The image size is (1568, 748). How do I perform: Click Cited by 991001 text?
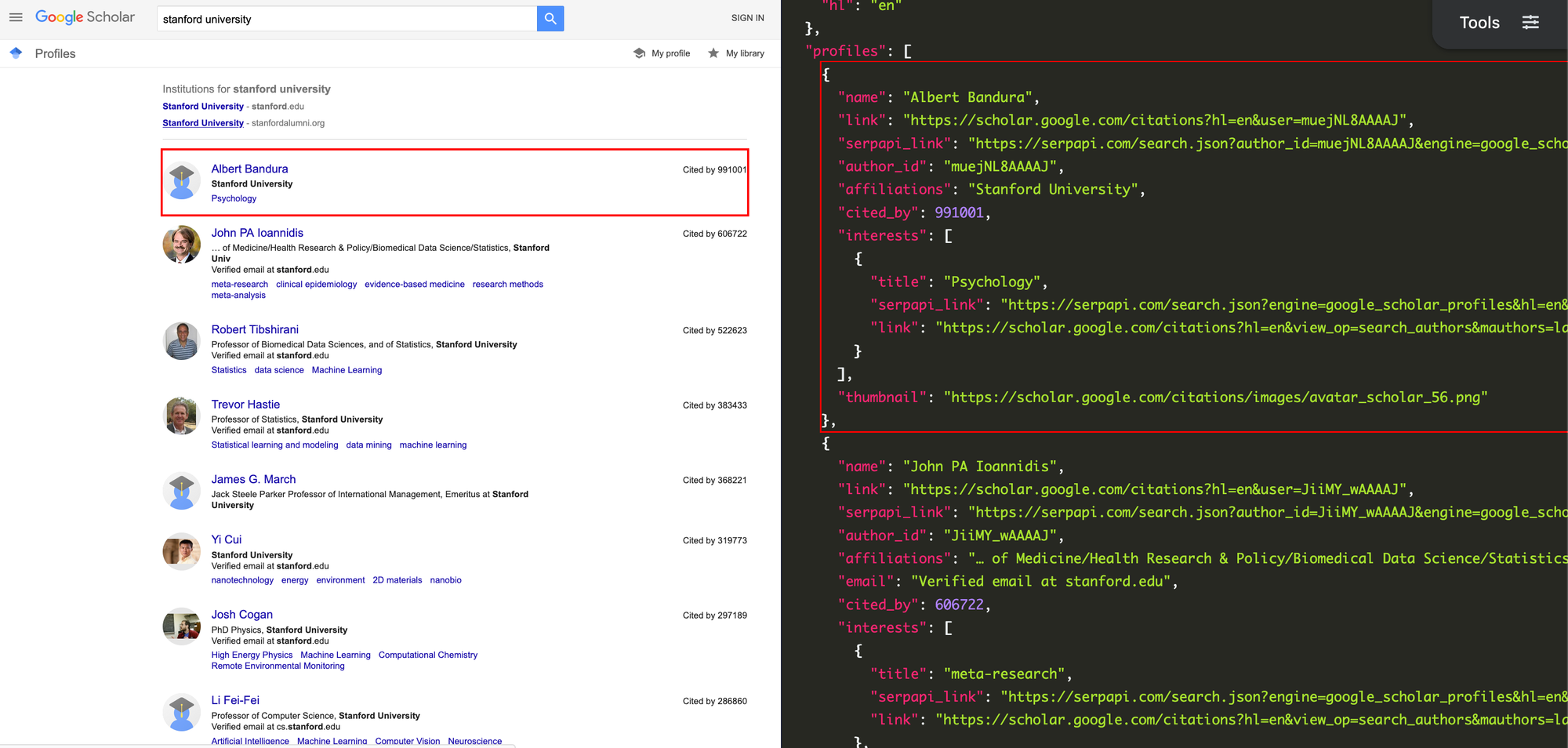[714, 170]
